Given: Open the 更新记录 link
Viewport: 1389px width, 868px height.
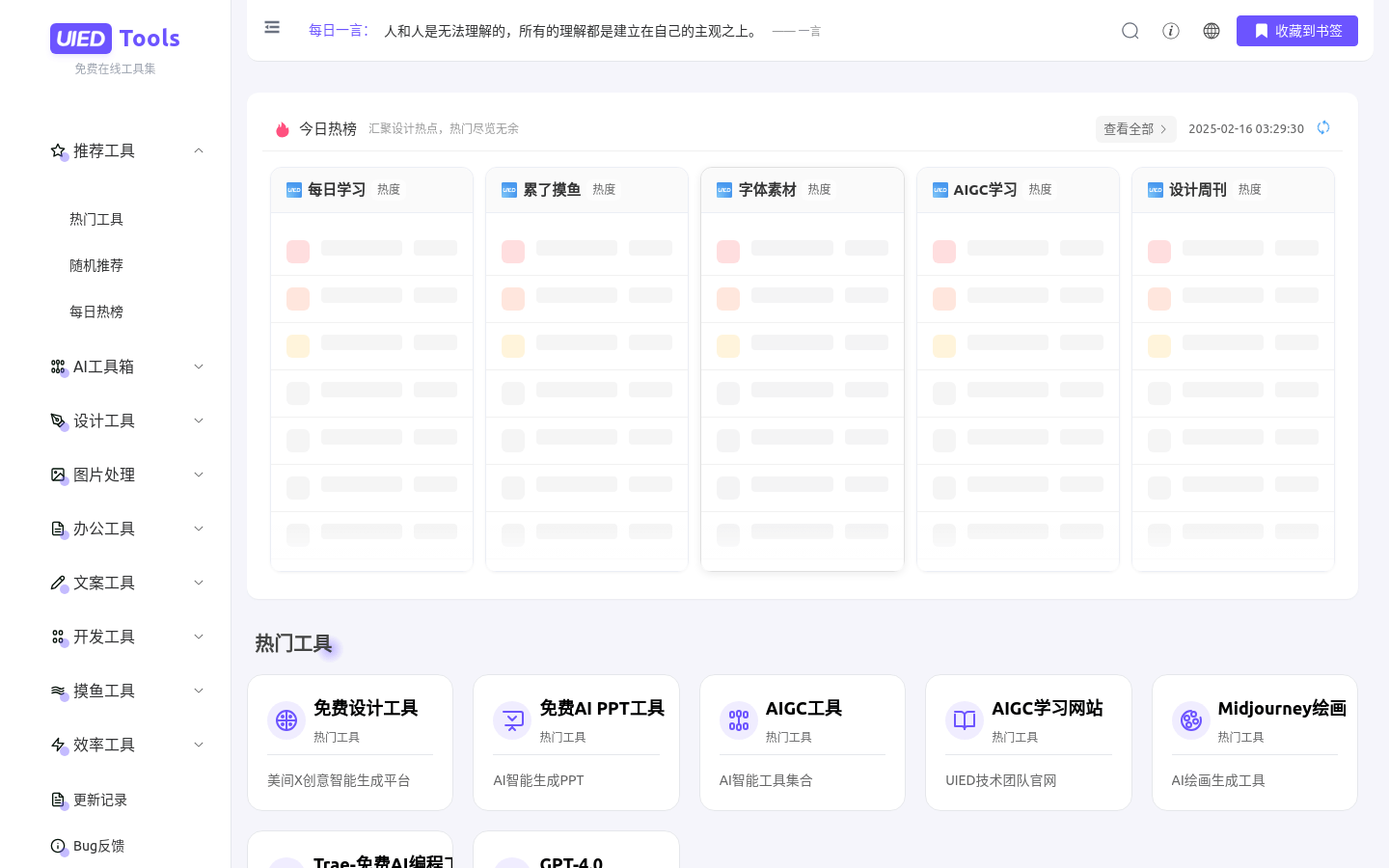Looking at the screenshot, I should [99, 800].
